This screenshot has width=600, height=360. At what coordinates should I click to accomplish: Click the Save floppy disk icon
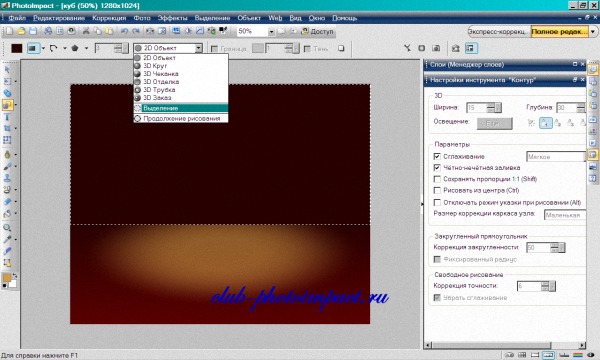(33, 31)
